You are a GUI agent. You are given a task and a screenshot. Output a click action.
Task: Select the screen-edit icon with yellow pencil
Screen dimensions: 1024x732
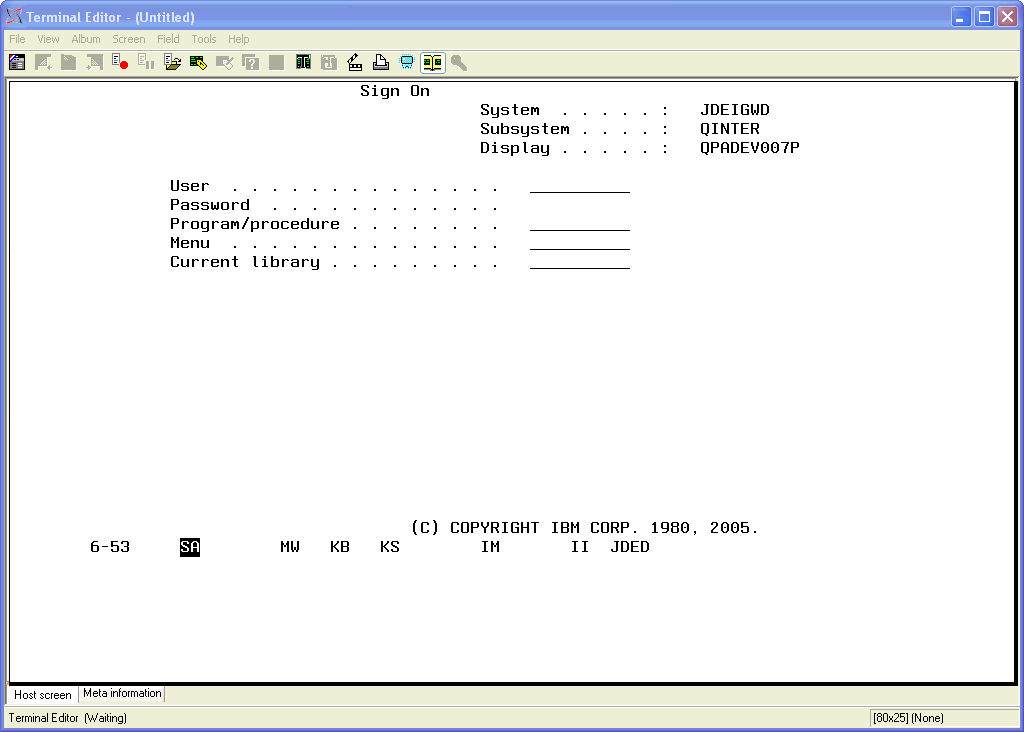(198, 62)
